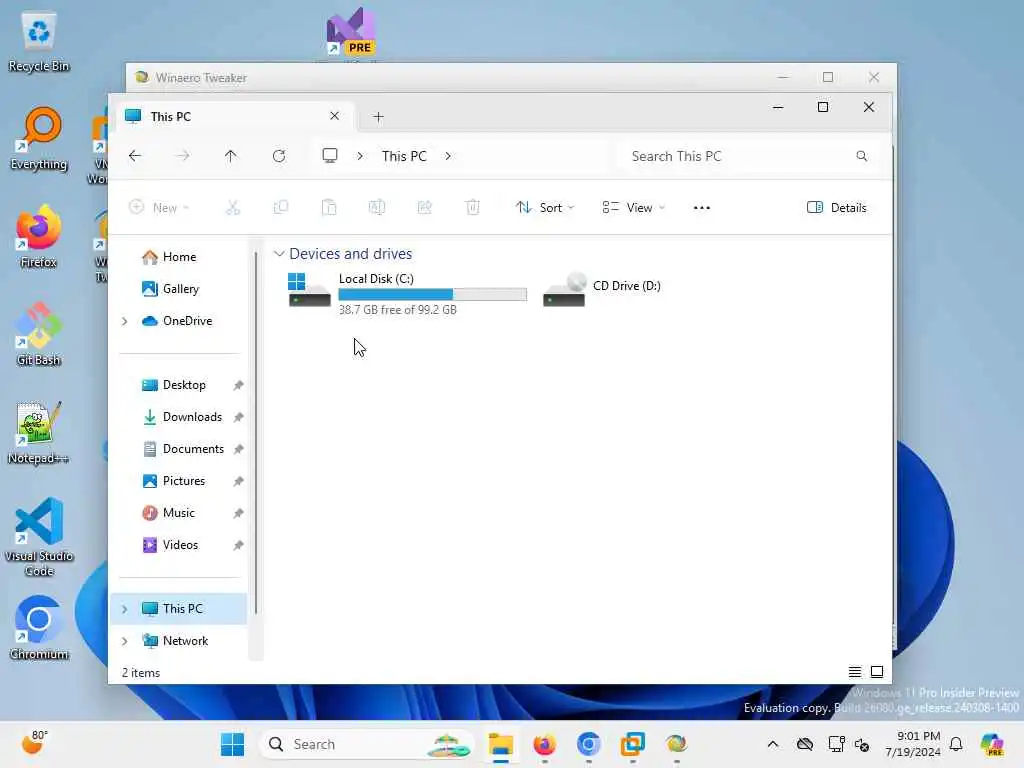This screenshot has height=768, width=1024.
Task: Open taskbar clock showing 9:01 PM
Action: [913, 744]
